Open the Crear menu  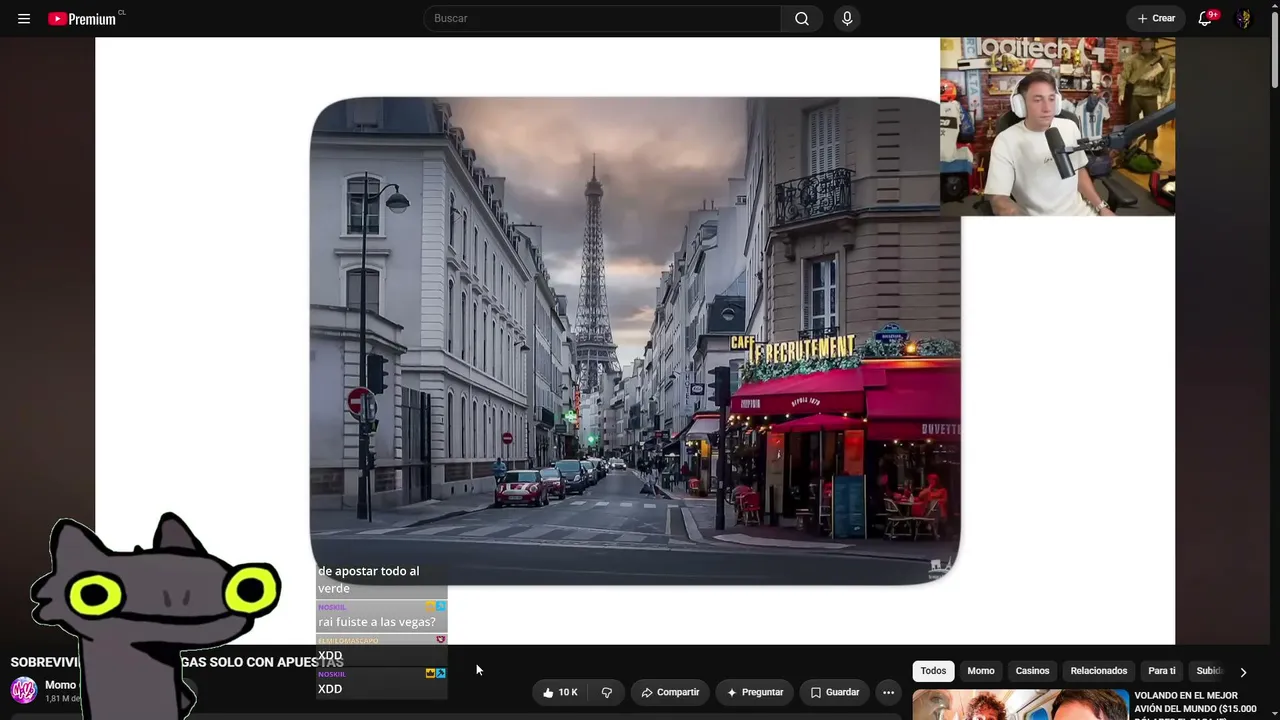pos(1156,19)
